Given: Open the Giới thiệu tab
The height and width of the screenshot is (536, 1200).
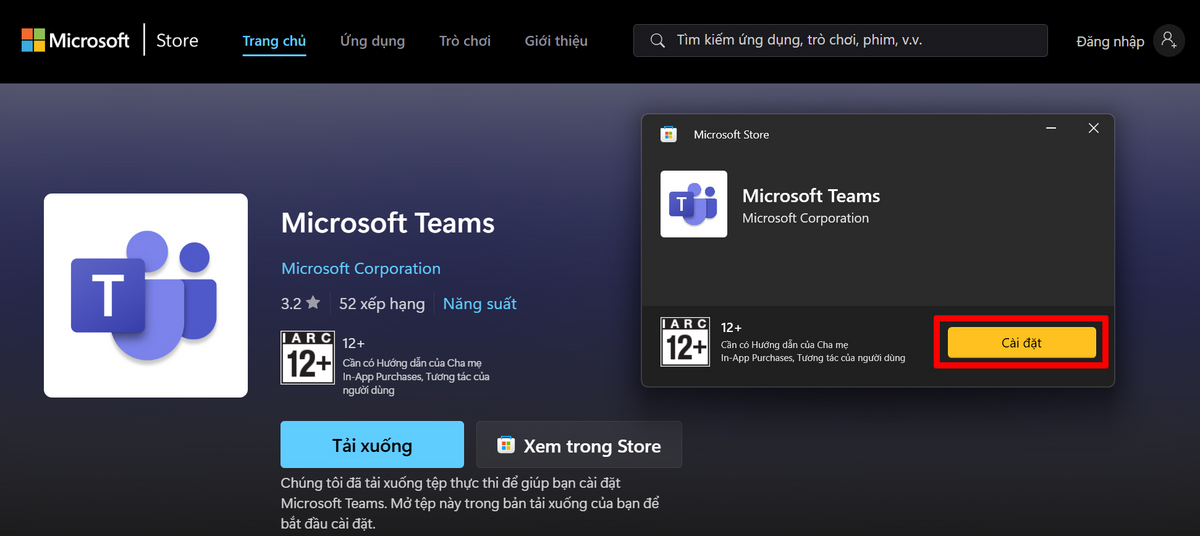Looking at the screenshot, I should (556, 41).
